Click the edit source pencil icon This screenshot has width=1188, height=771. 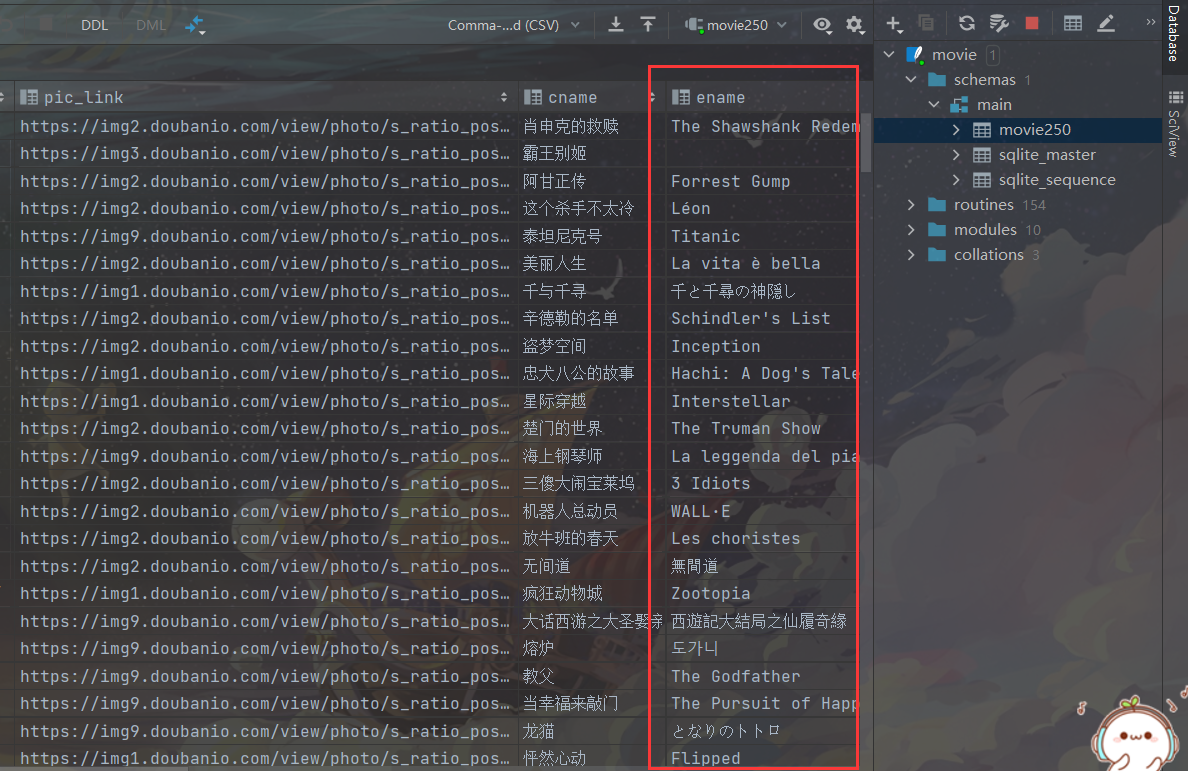(x=1105, y=23)
